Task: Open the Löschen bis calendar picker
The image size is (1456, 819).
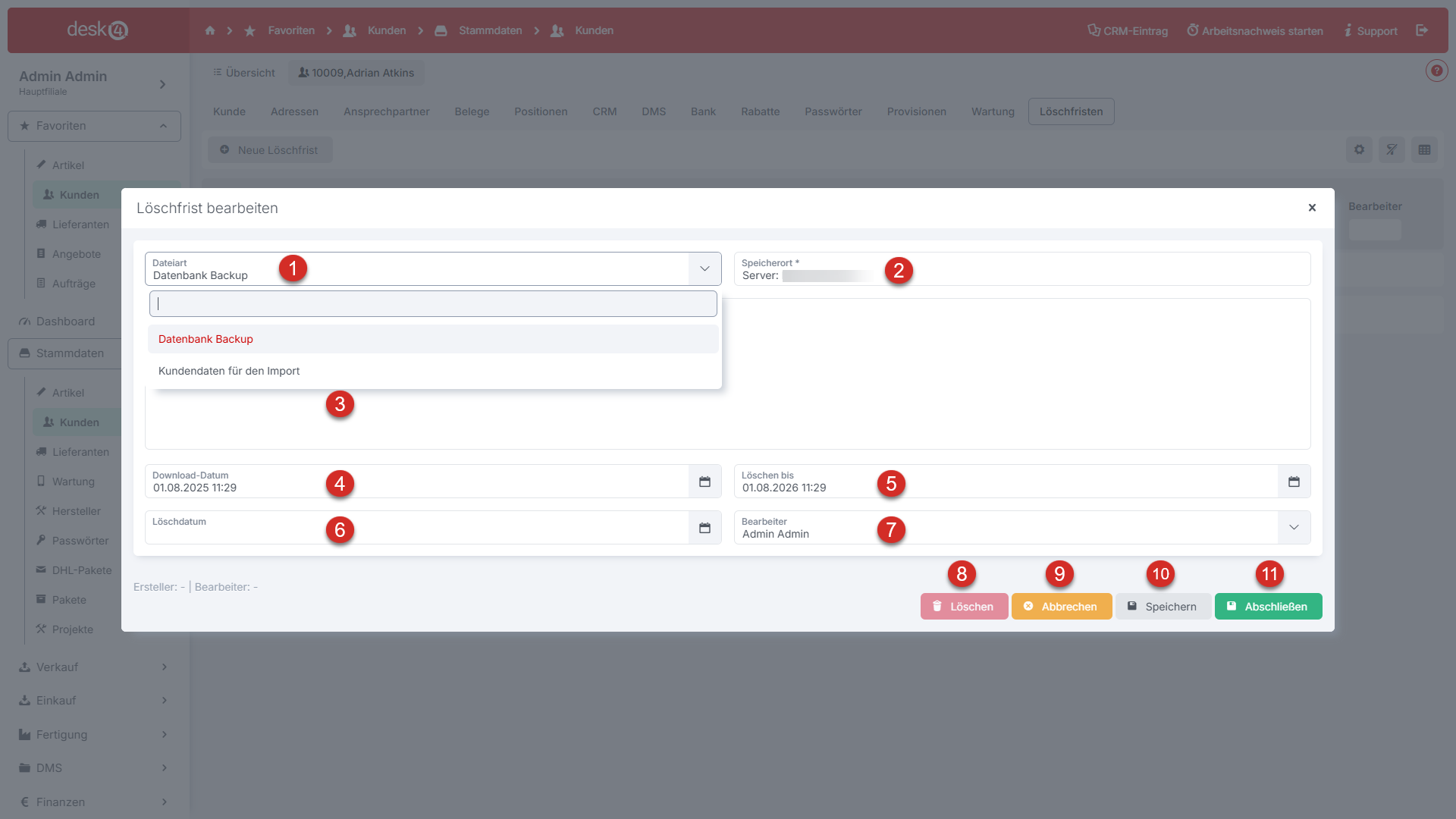Action: 1294,482
